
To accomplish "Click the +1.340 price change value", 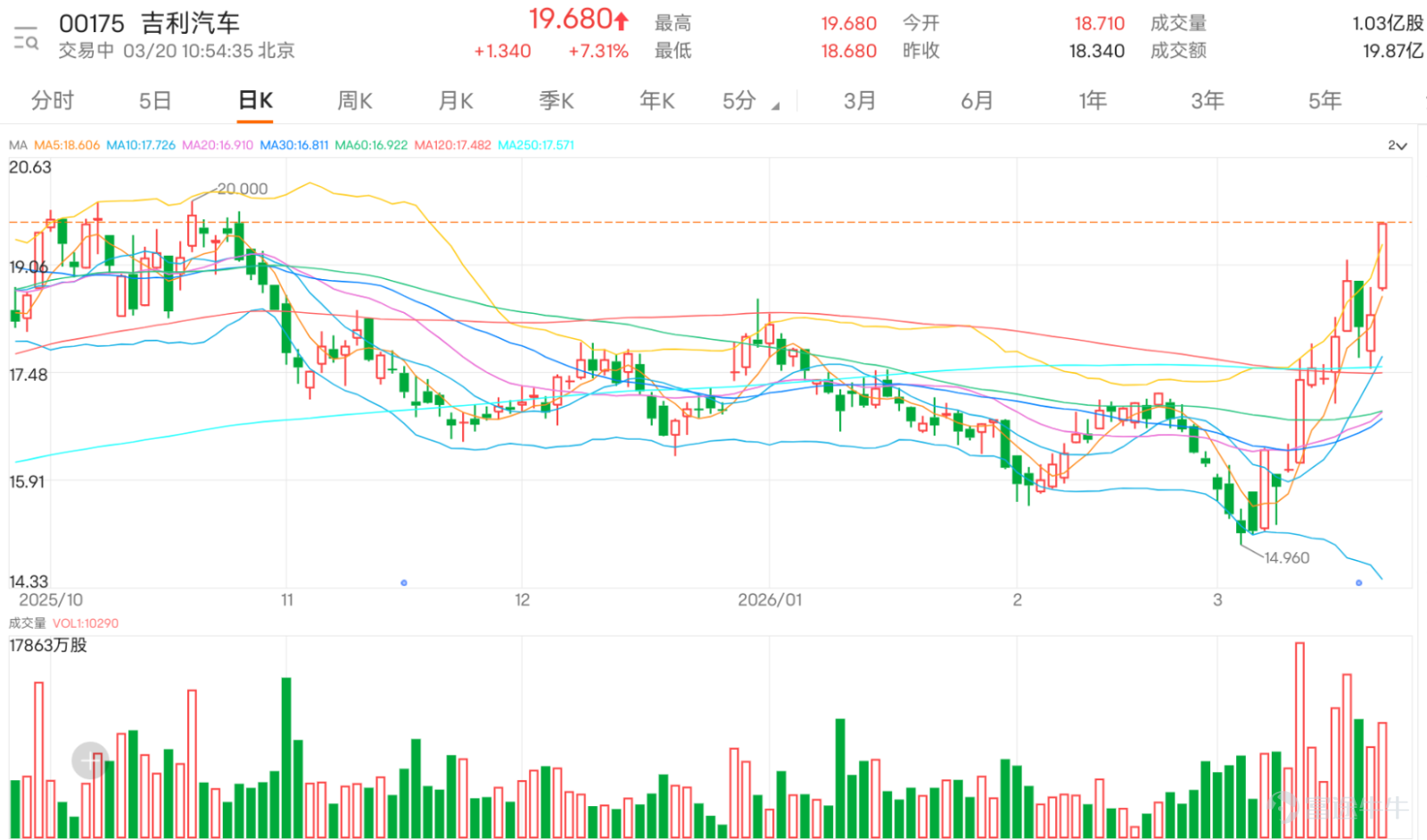I will coord(502,51).
